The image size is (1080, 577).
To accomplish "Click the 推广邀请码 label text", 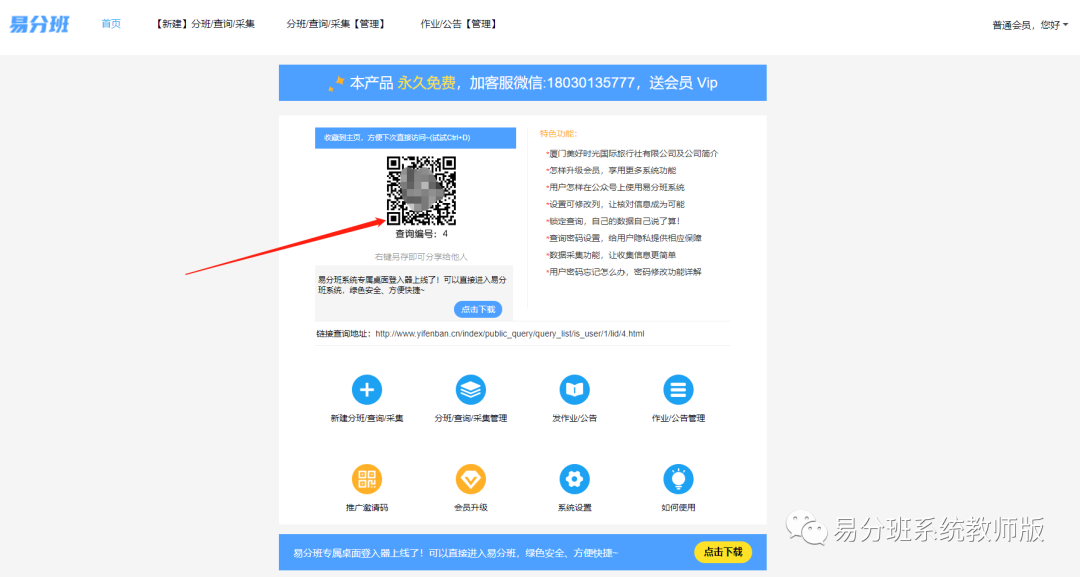I will 366,507.
